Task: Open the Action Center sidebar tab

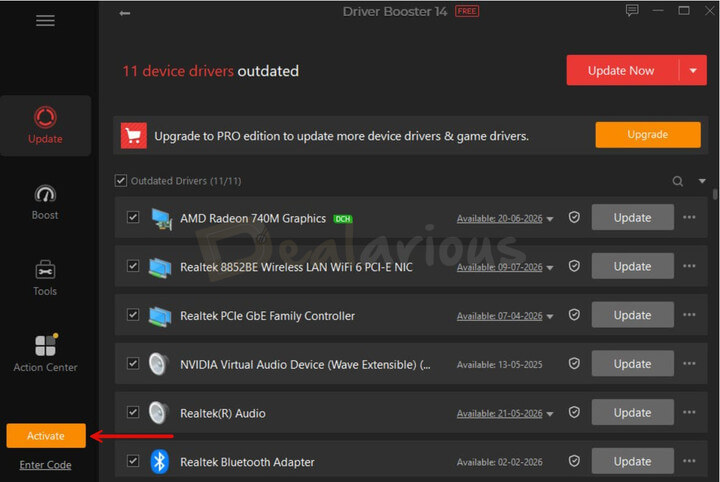Action: pyautogui.click(x=45, y=353)
